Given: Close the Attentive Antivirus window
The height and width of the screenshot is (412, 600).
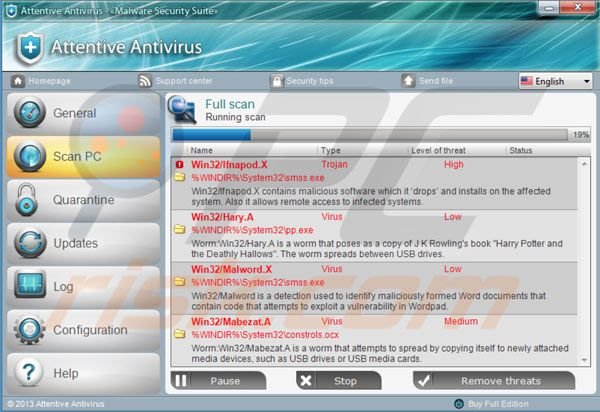Looking at the screenshot, I should tap(578, 8).
